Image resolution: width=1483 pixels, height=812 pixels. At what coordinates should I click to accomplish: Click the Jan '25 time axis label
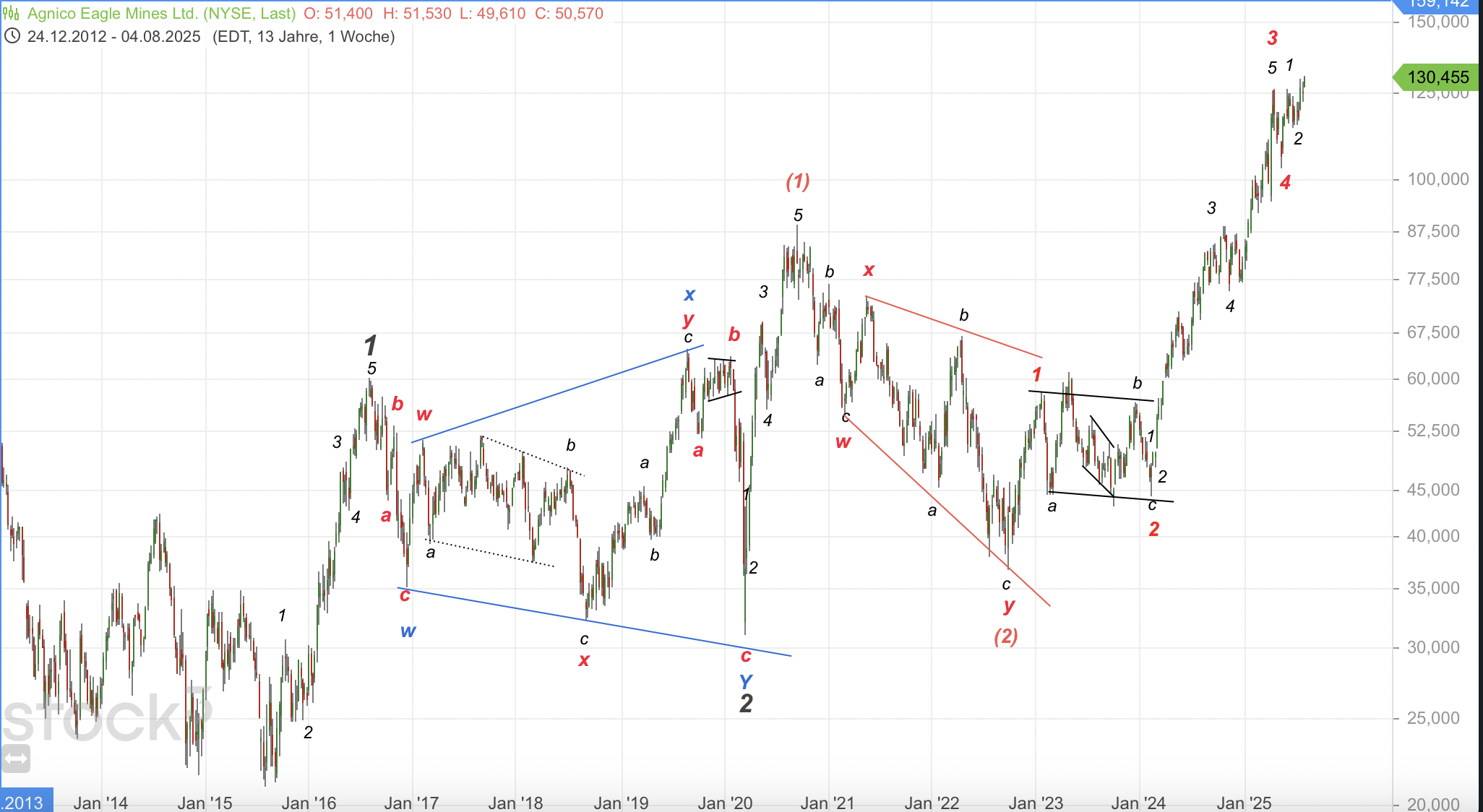click(1244, 803)
